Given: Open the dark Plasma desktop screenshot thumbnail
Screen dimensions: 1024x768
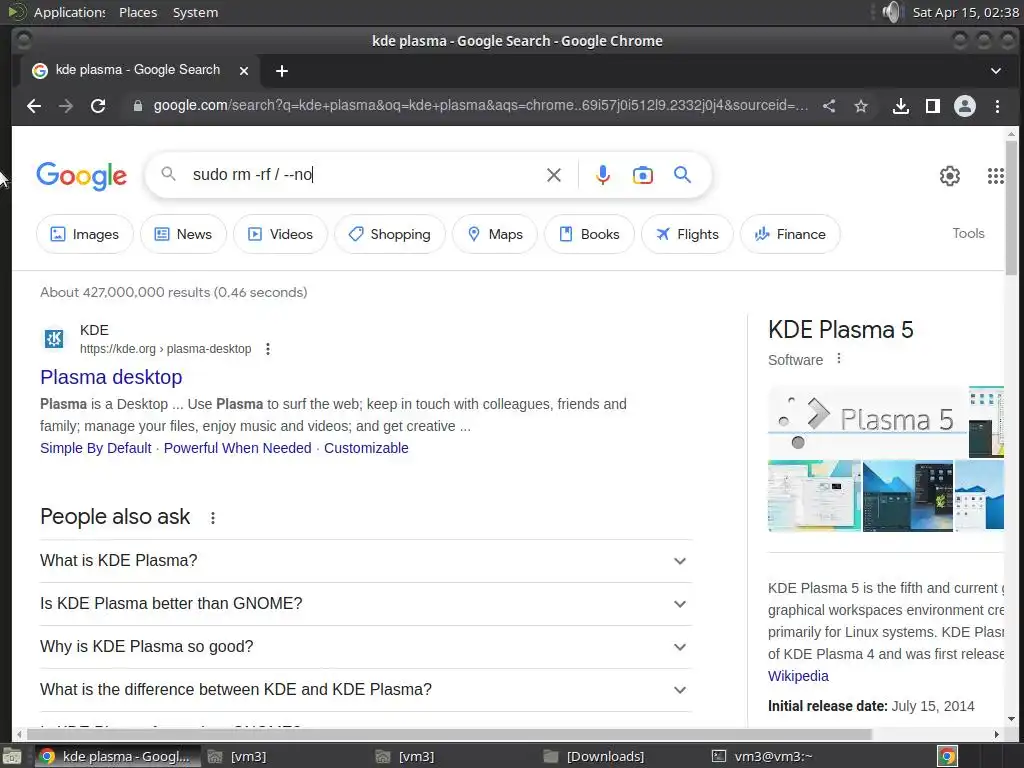Looking at the screenshot, I should click(x=908, y=496).
